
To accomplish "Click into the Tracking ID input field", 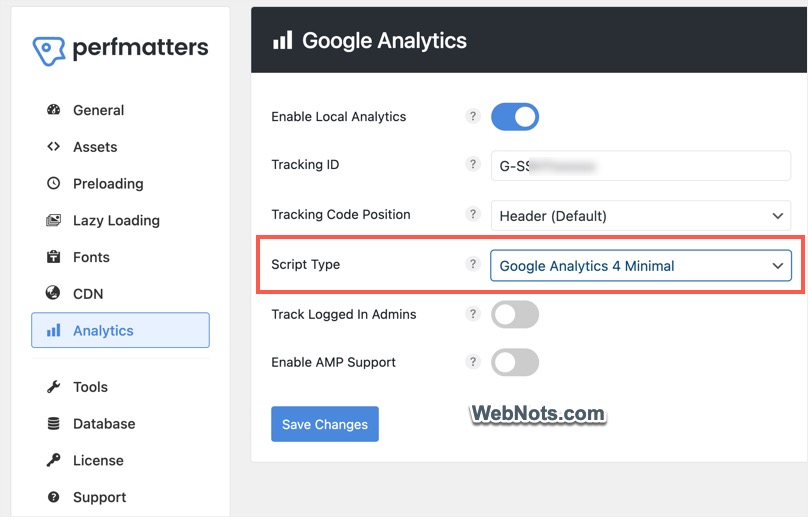I will point(641,165).
